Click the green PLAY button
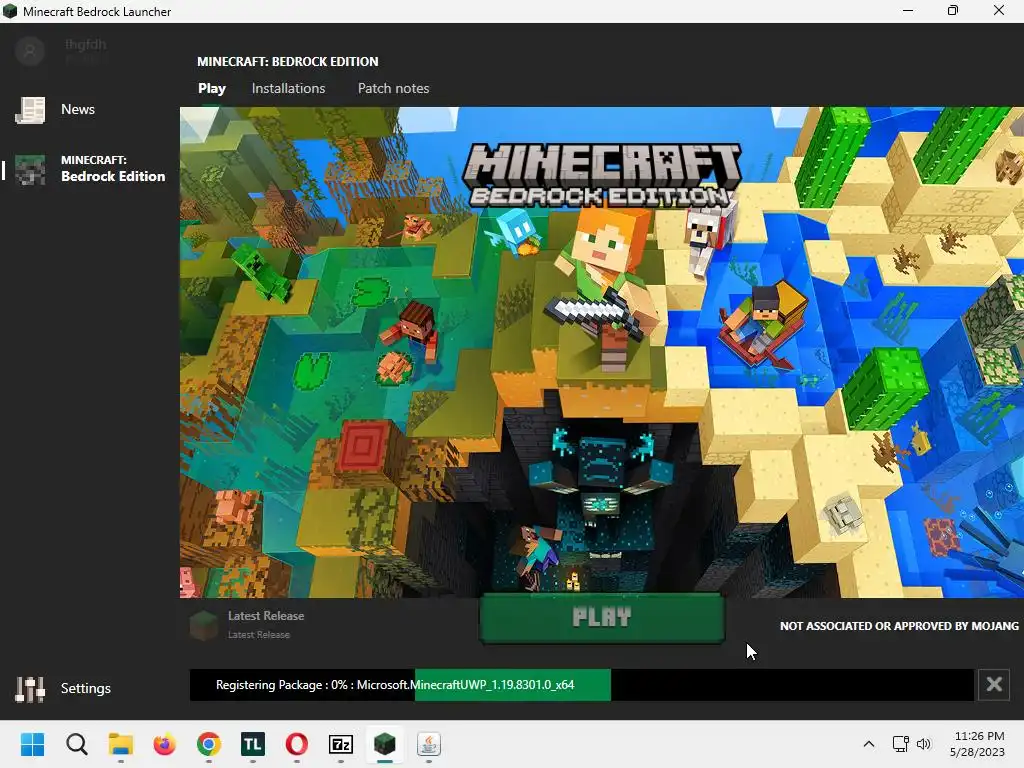 601,618
